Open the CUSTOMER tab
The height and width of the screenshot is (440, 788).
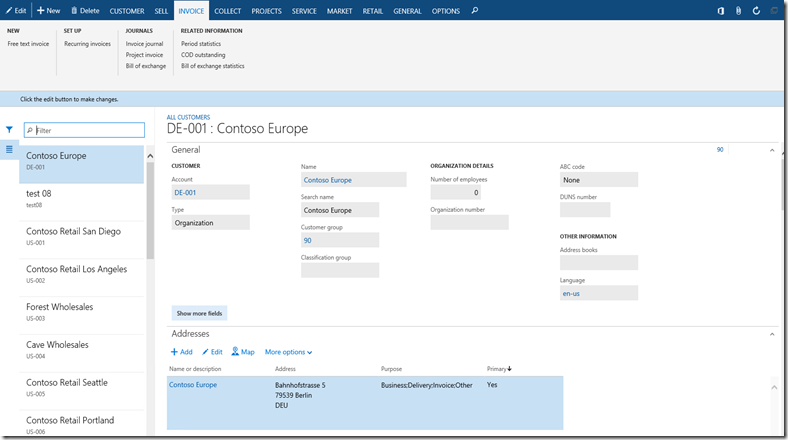127,11
